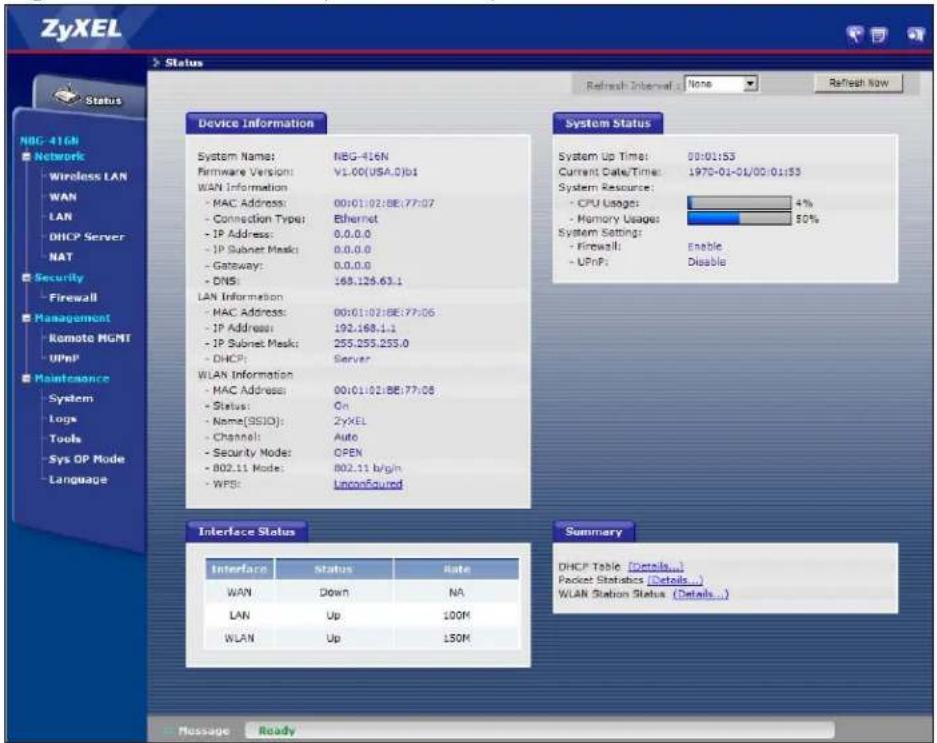Click the Status breadcrumb title
The height and width of the screenshot is (743, 937).
pos(183,63)
